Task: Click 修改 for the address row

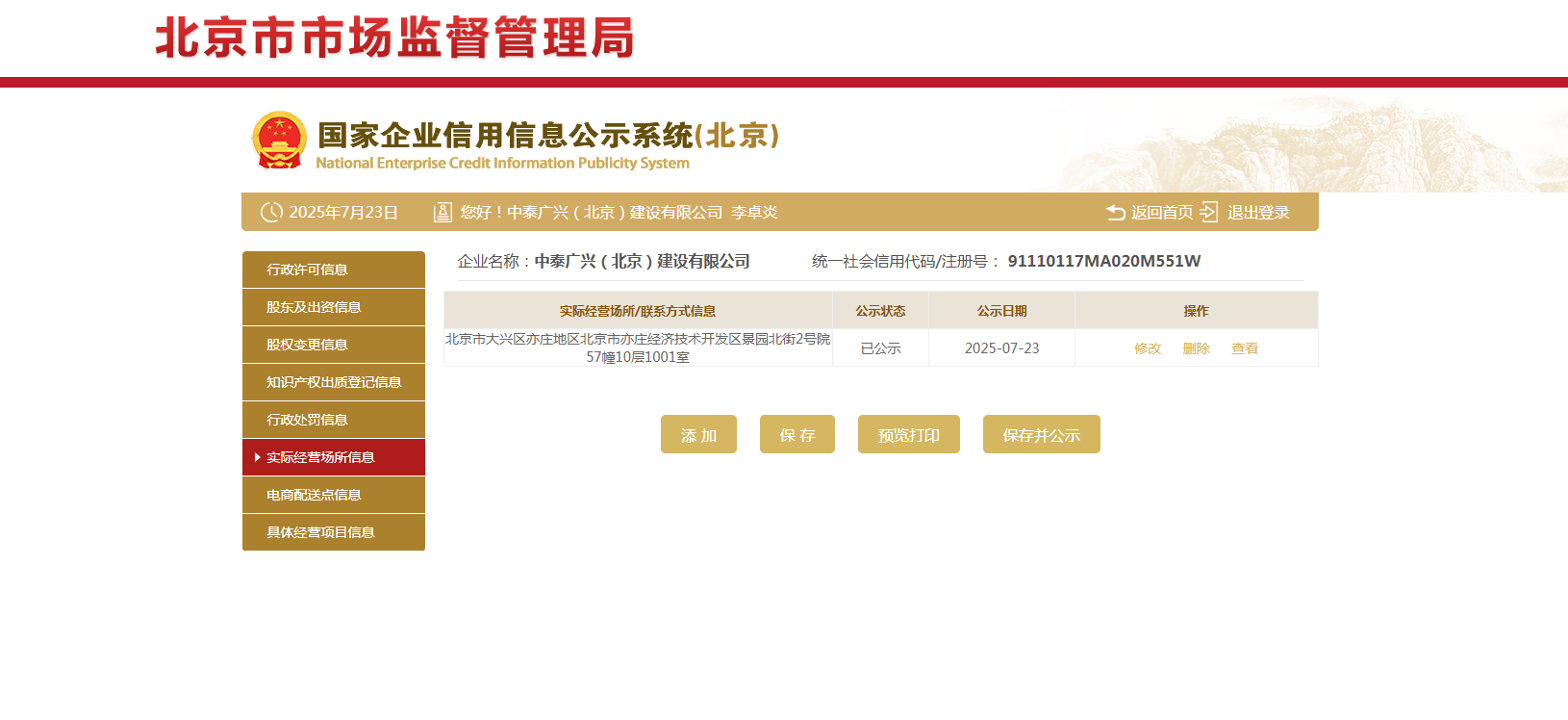Action: 1148,348
